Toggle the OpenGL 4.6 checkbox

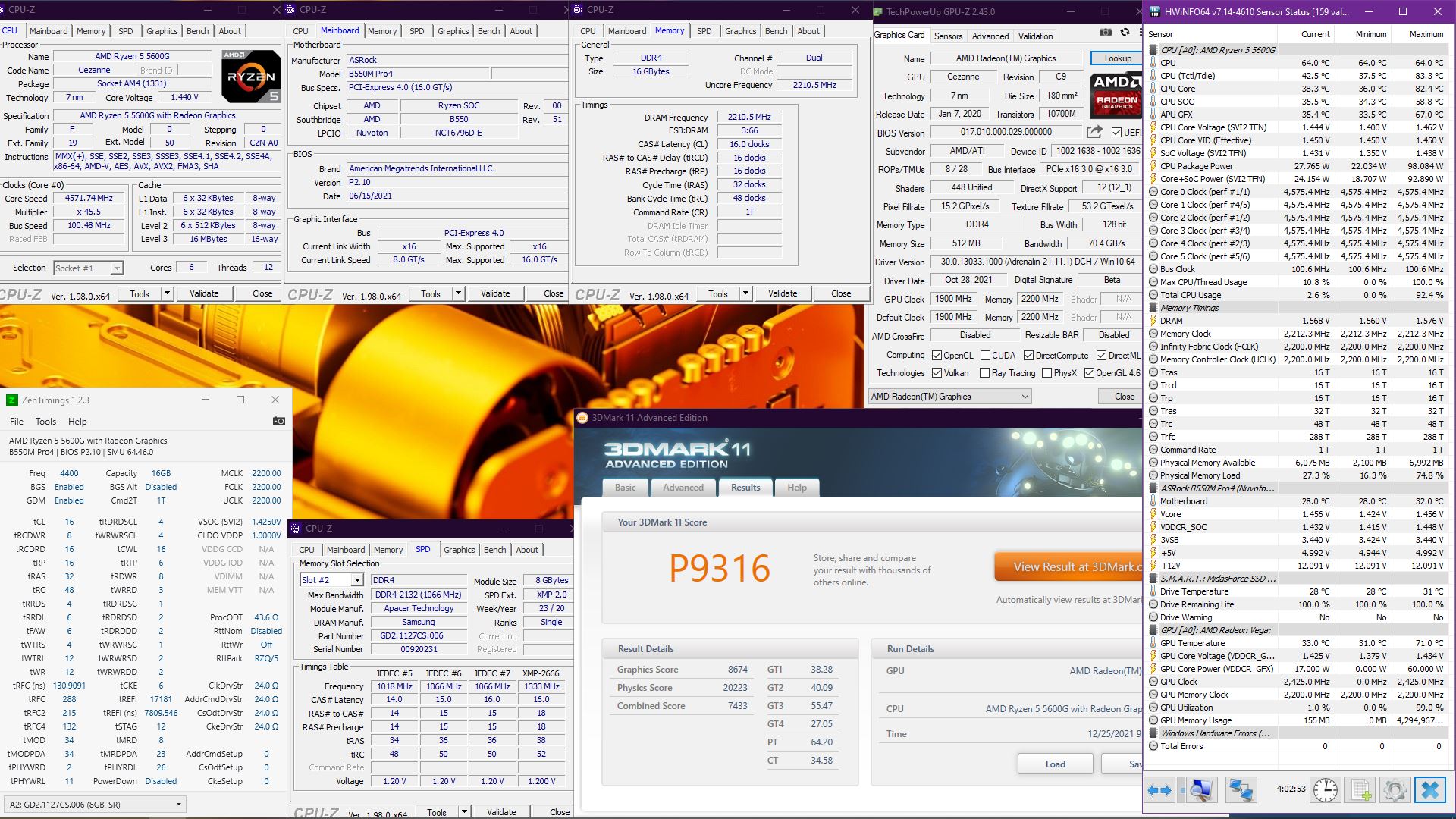[x=1089, y=372]
